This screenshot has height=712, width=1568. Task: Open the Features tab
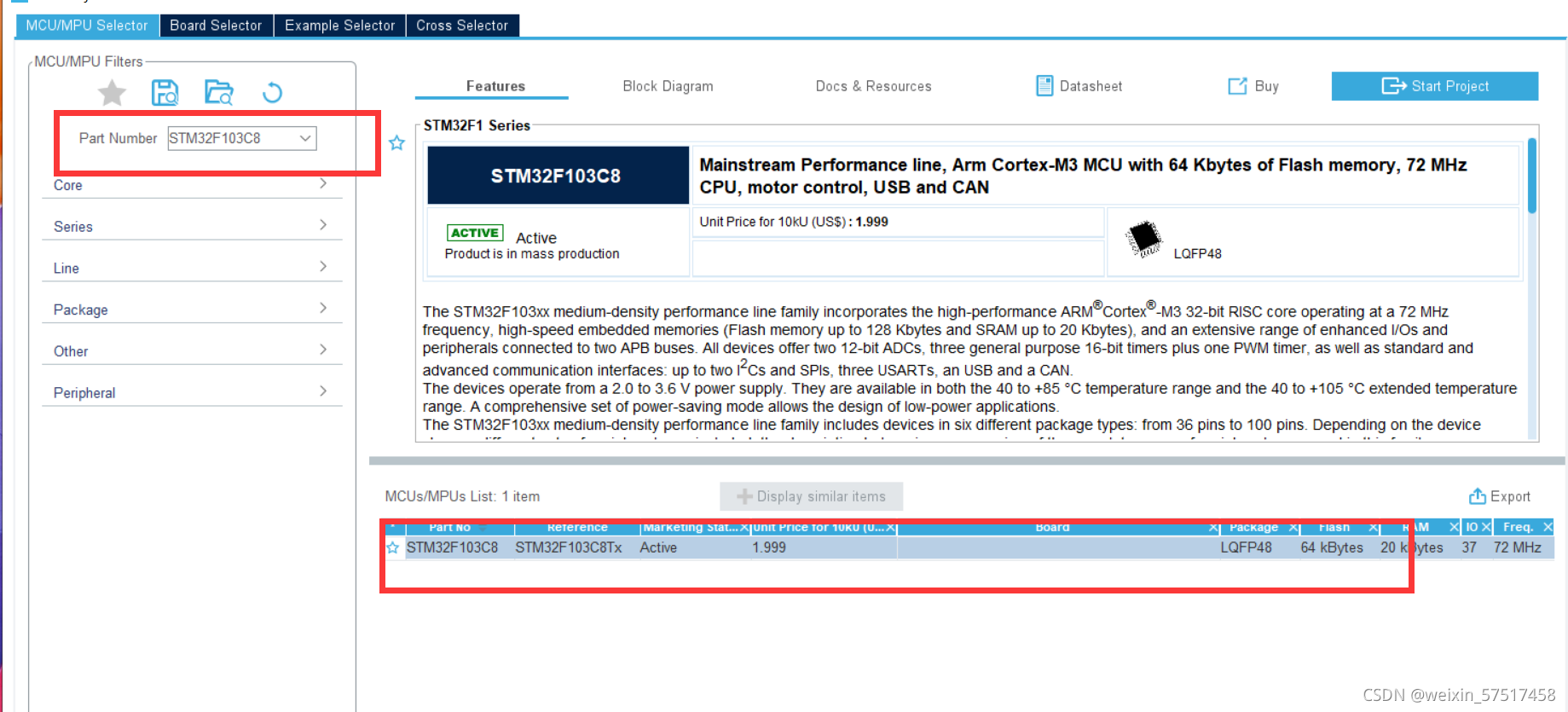[495, 86]
